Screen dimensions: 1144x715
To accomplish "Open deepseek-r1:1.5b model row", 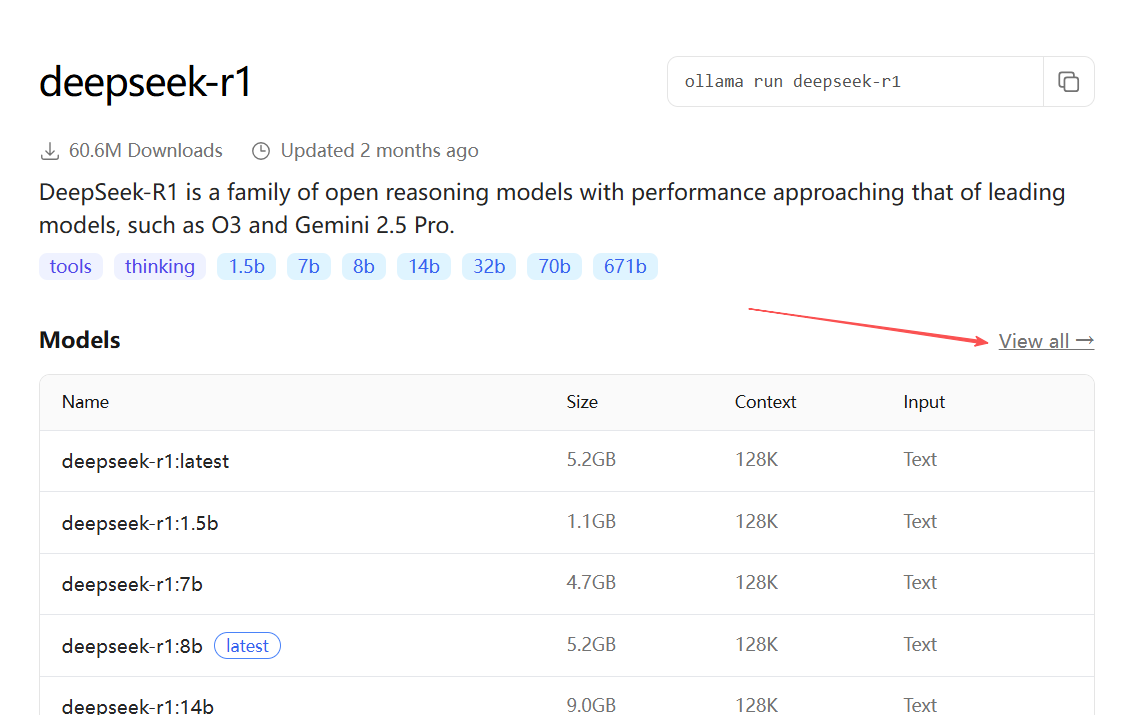I will tap(567, 522).
